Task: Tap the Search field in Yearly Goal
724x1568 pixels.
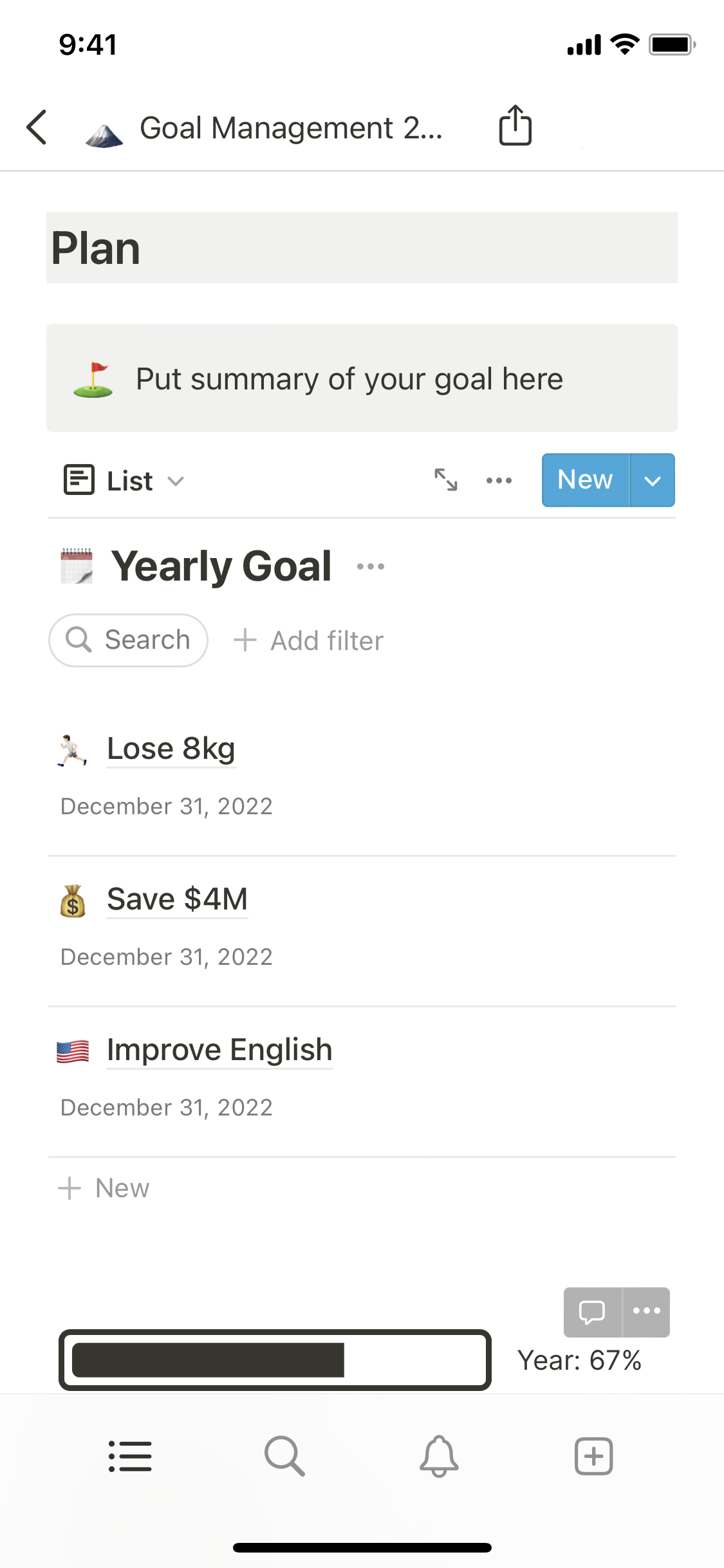Action: pyautogui.click(x=129, y=640)
